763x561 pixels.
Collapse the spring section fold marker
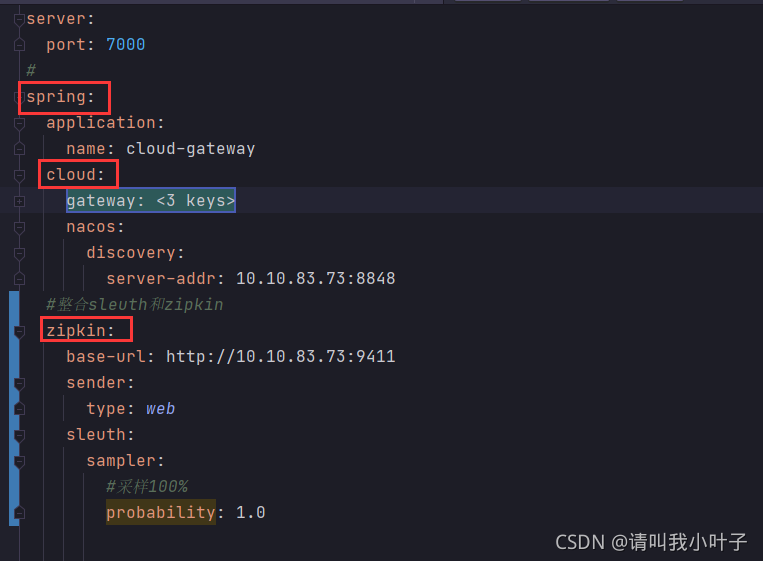19,97
